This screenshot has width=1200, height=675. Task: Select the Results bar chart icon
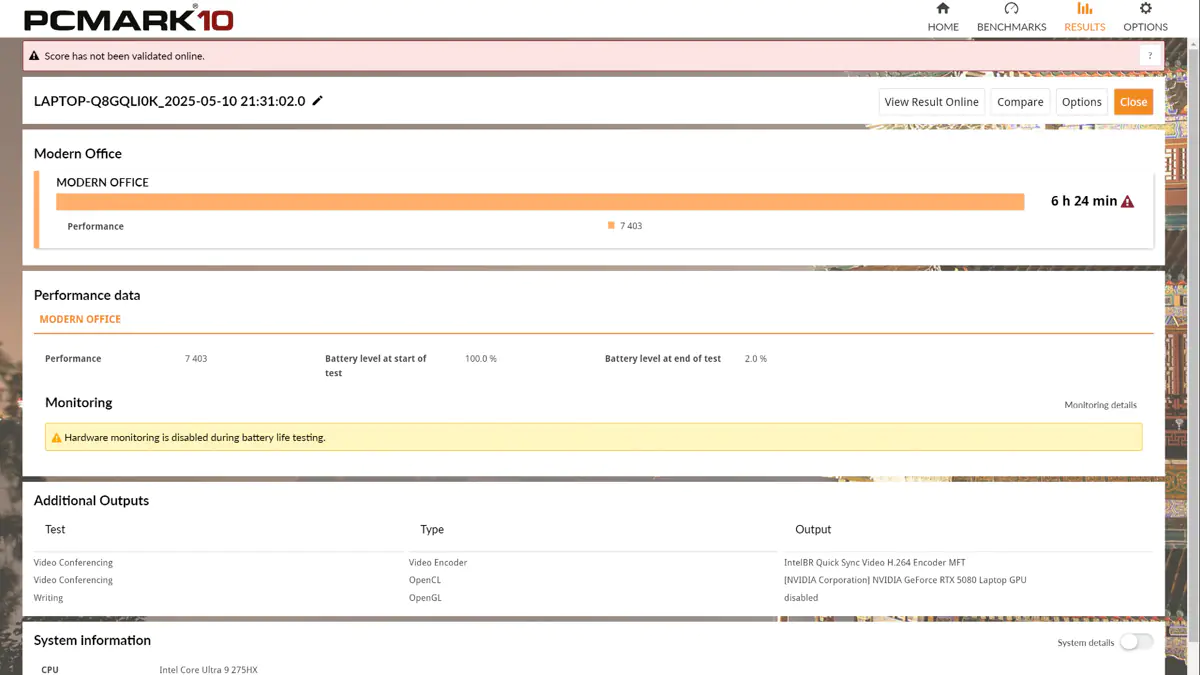(x=1084, y=9)
